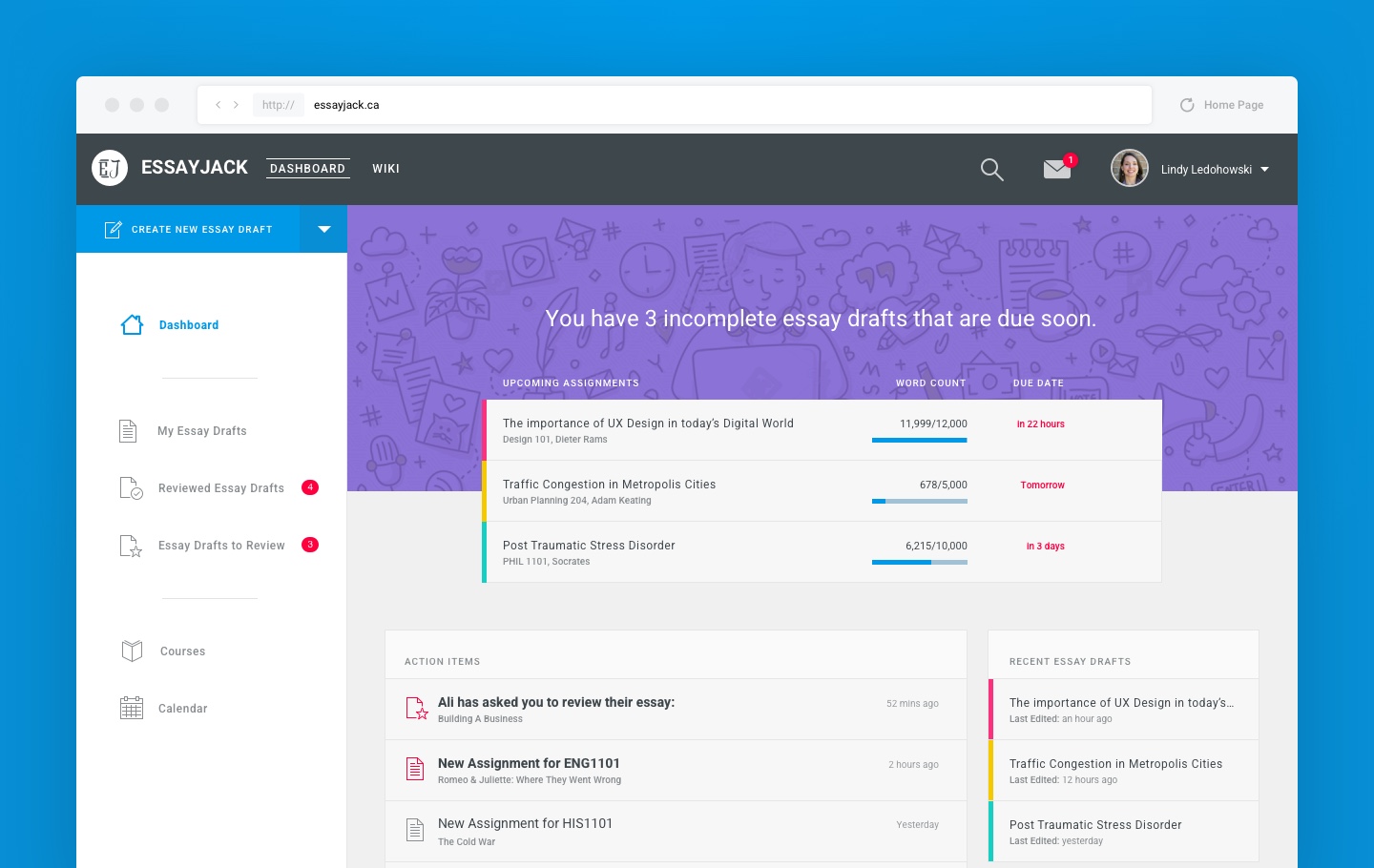
Task: Click the EssayJack logo icon
Action: (110, 169)
